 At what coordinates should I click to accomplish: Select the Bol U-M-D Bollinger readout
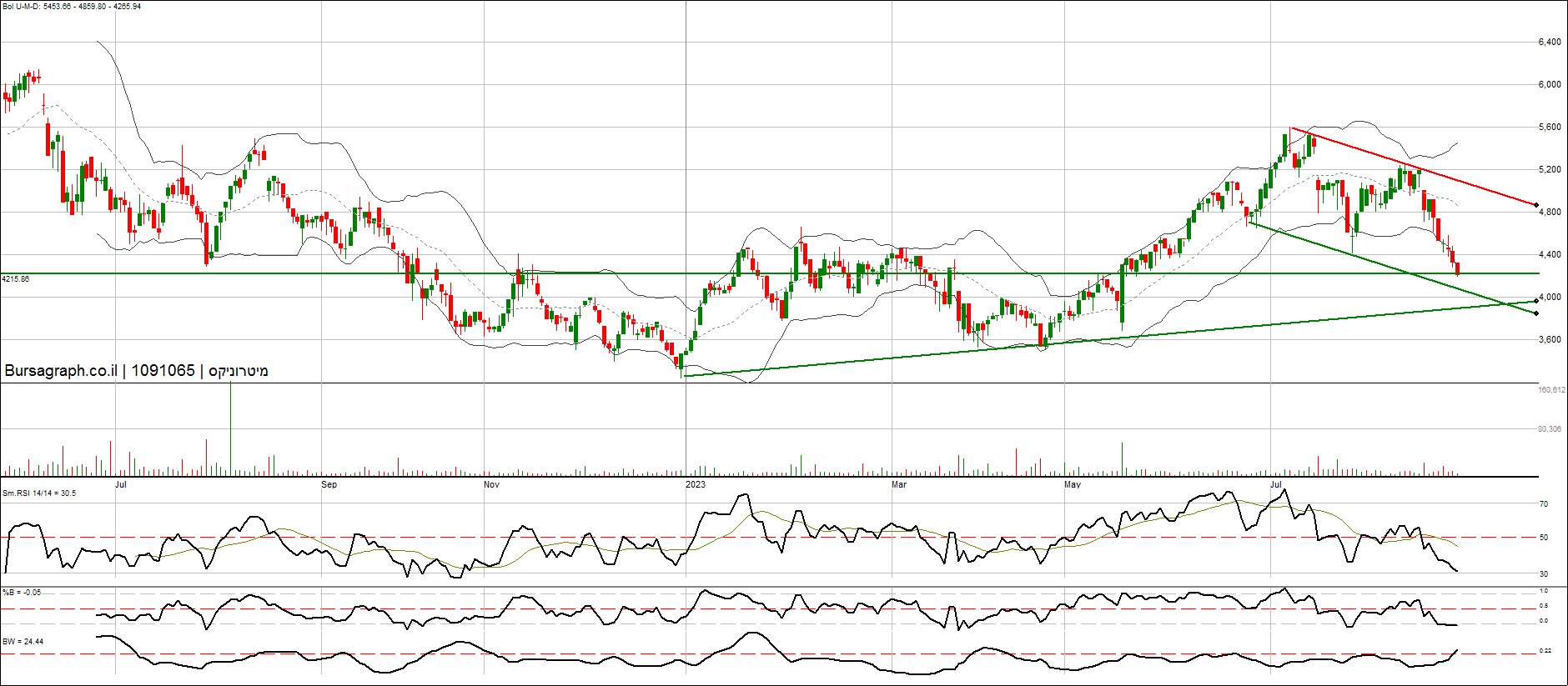point(72,7)
